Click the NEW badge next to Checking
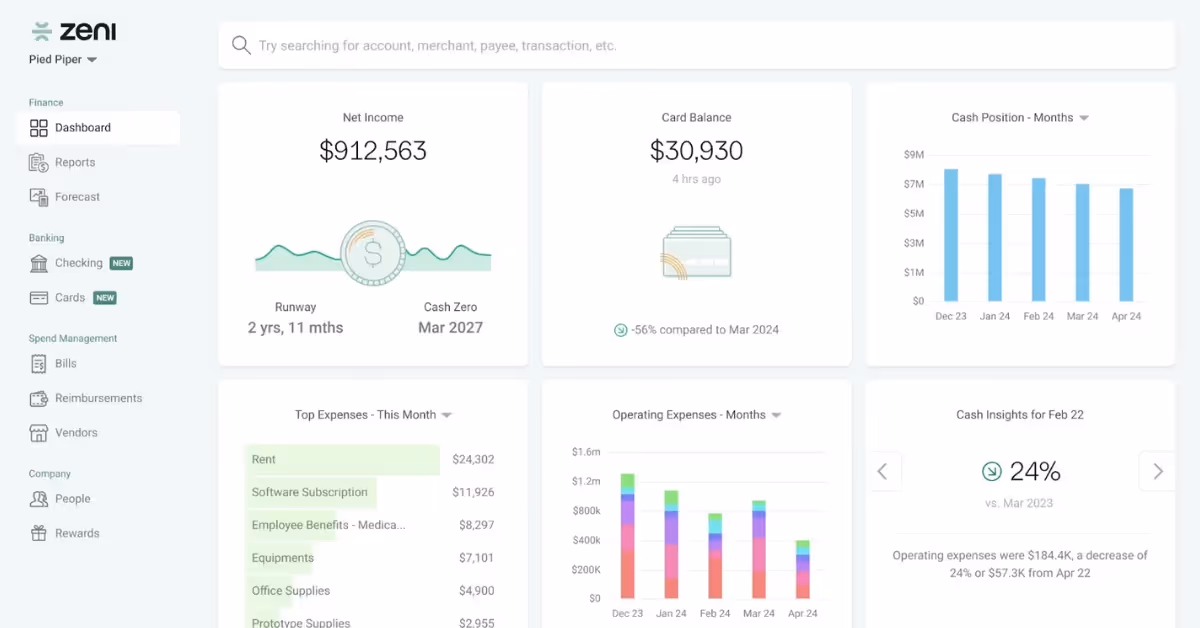1200x628 pixels. (120, 262)
